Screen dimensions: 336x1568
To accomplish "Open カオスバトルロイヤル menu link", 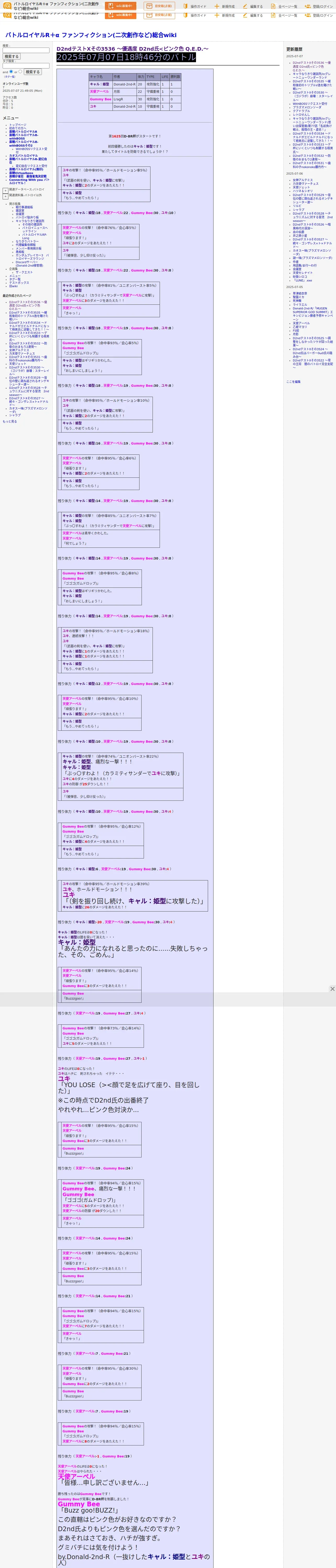I will 23,156.
